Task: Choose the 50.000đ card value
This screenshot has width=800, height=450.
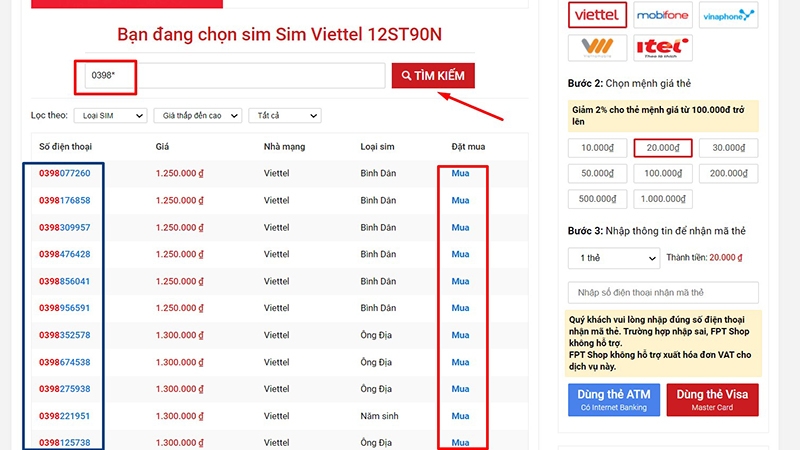Action: click(x=597, y=173)
